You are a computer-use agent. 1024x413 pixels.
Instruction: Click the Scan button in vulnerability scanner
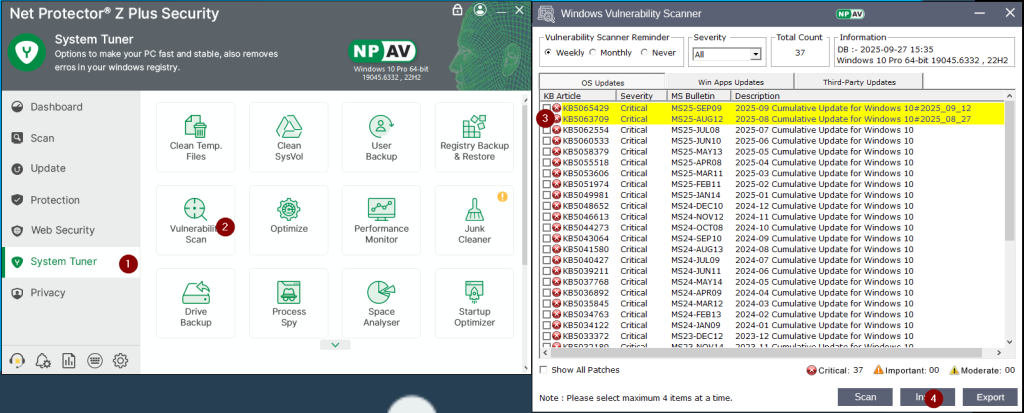(x=864, y=397)
